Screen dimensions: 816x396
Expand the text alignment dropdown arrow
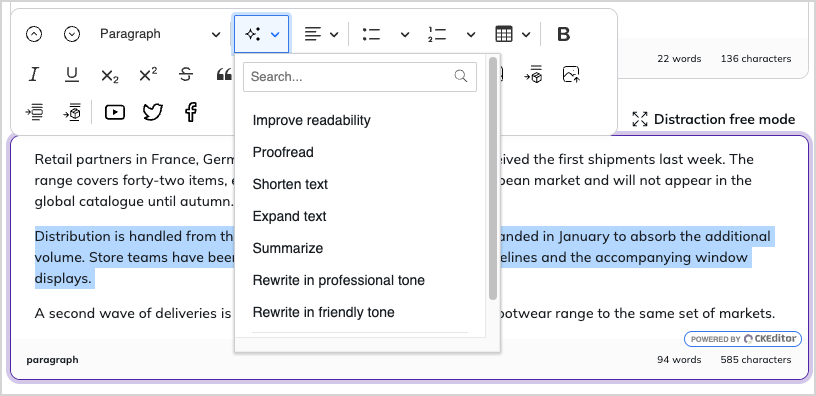pos(335,35)
